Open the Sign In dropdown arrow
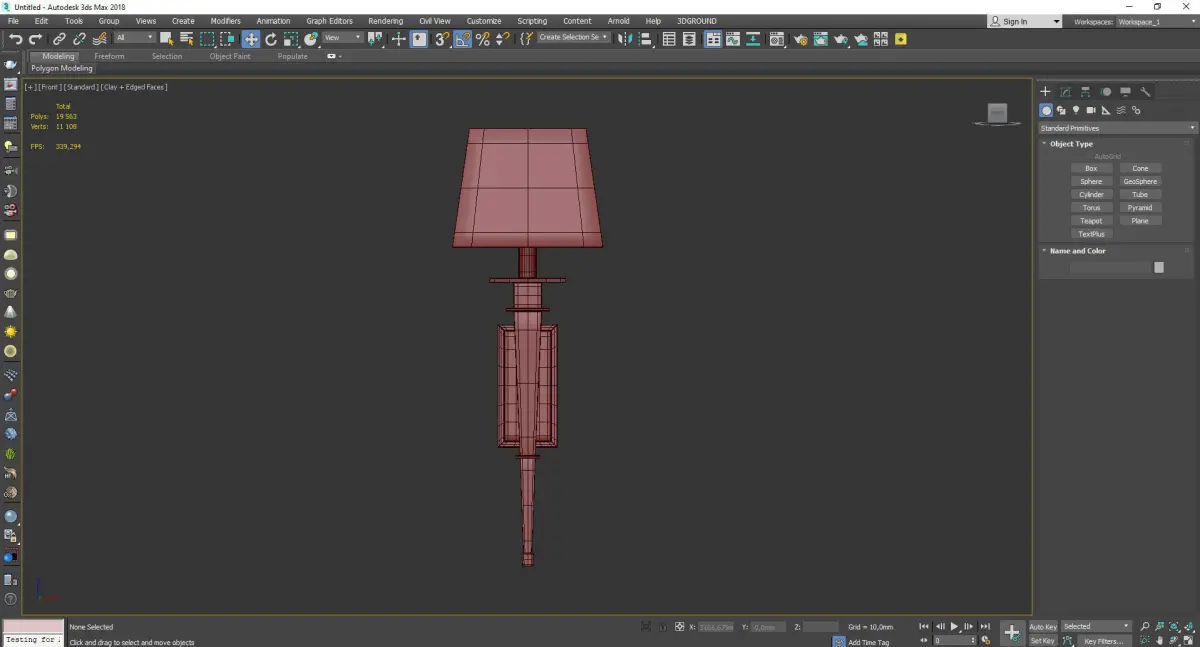The height and width of the screenshot is (647, 1200). click(1056, 21)
